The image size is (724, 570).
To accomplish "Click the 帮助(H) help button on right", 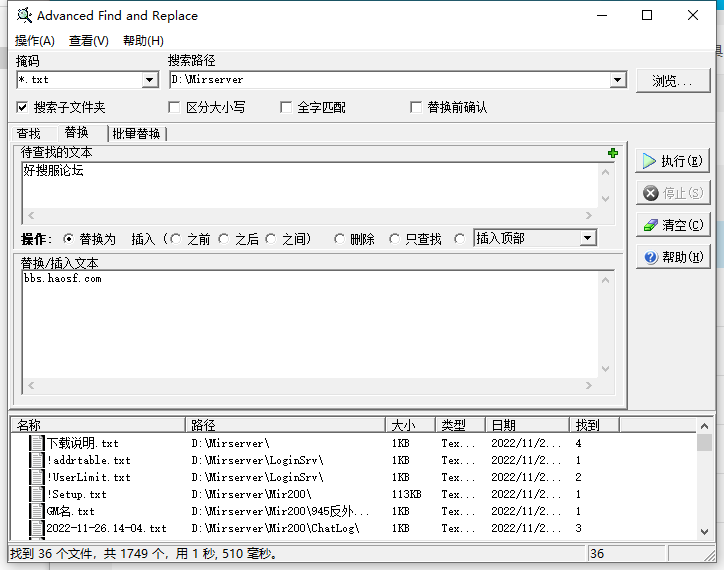I will tap(673, 257).
